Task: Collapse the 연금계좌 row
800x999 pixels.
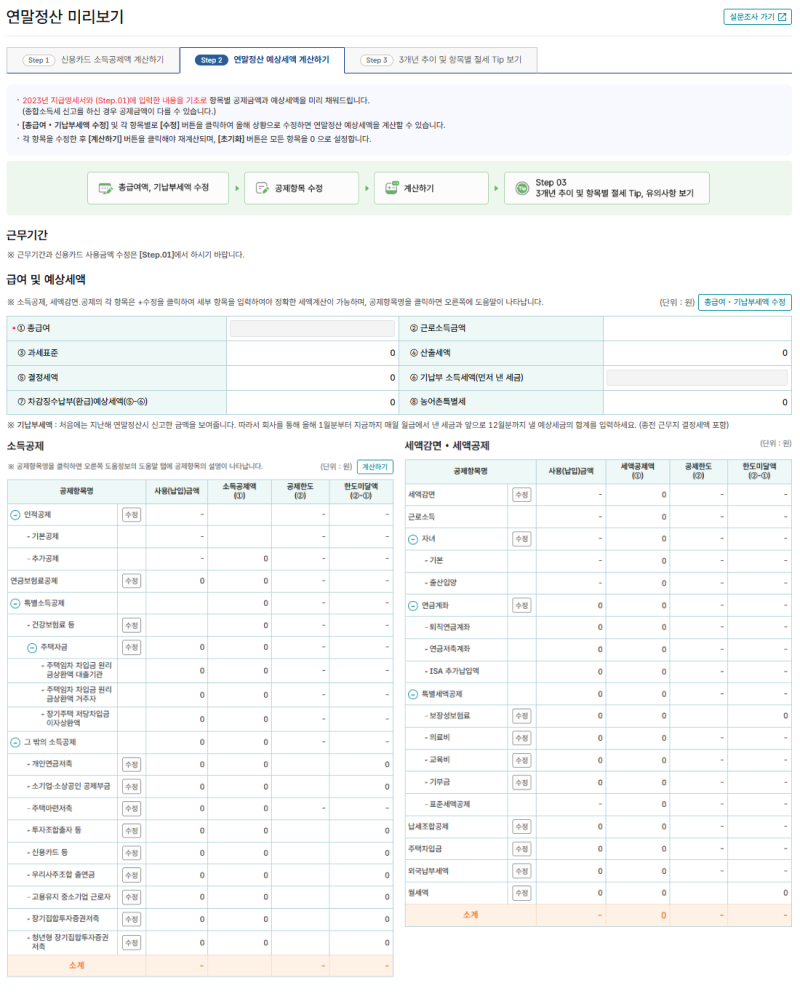Action: click(x=413, y=605)
